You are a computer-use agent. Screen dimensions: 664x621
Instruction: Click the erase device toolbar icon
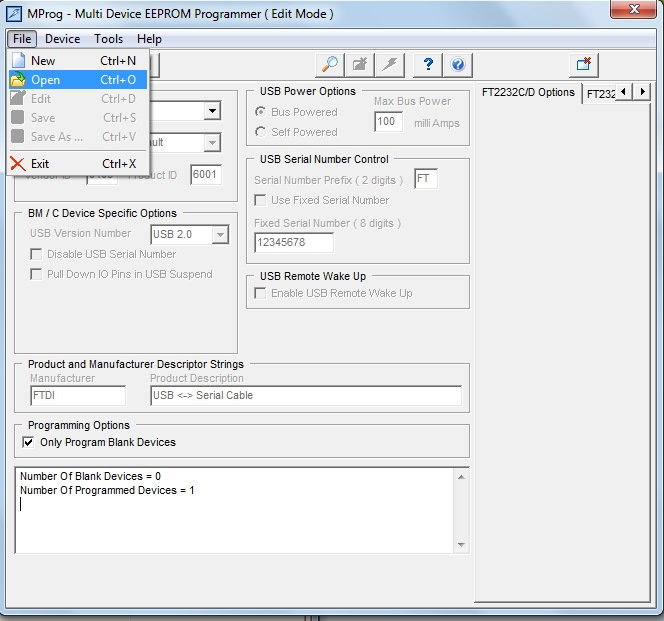(x=360, y=65)
